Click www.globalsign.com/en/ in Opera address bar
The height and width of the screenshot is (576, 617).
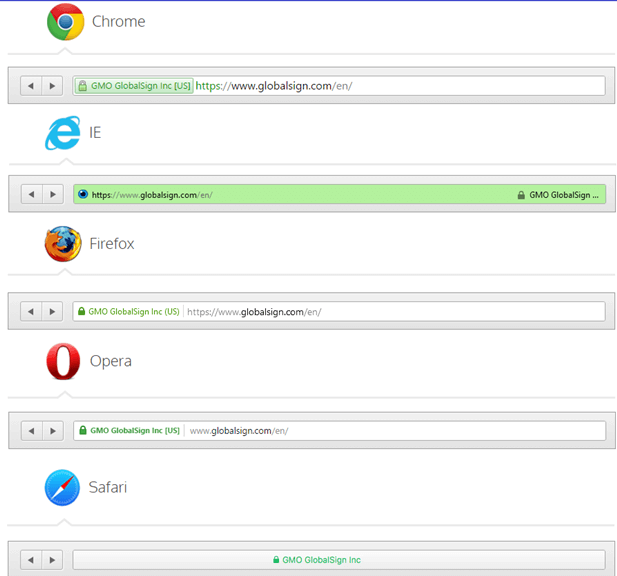tap(239, 431)
